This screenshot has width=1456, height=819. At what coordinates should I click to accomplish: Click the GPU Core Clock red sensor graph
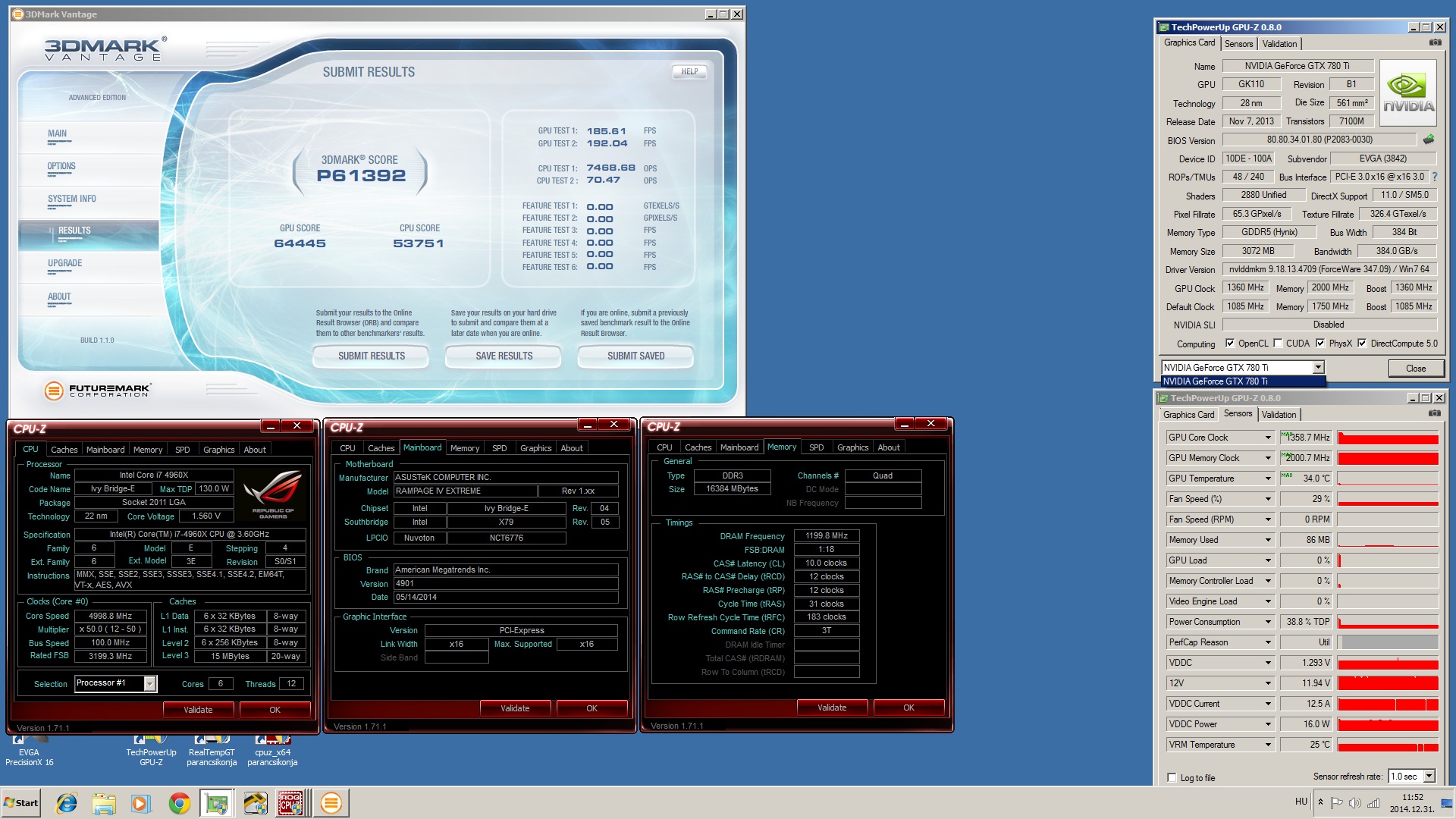point(1388,438)
